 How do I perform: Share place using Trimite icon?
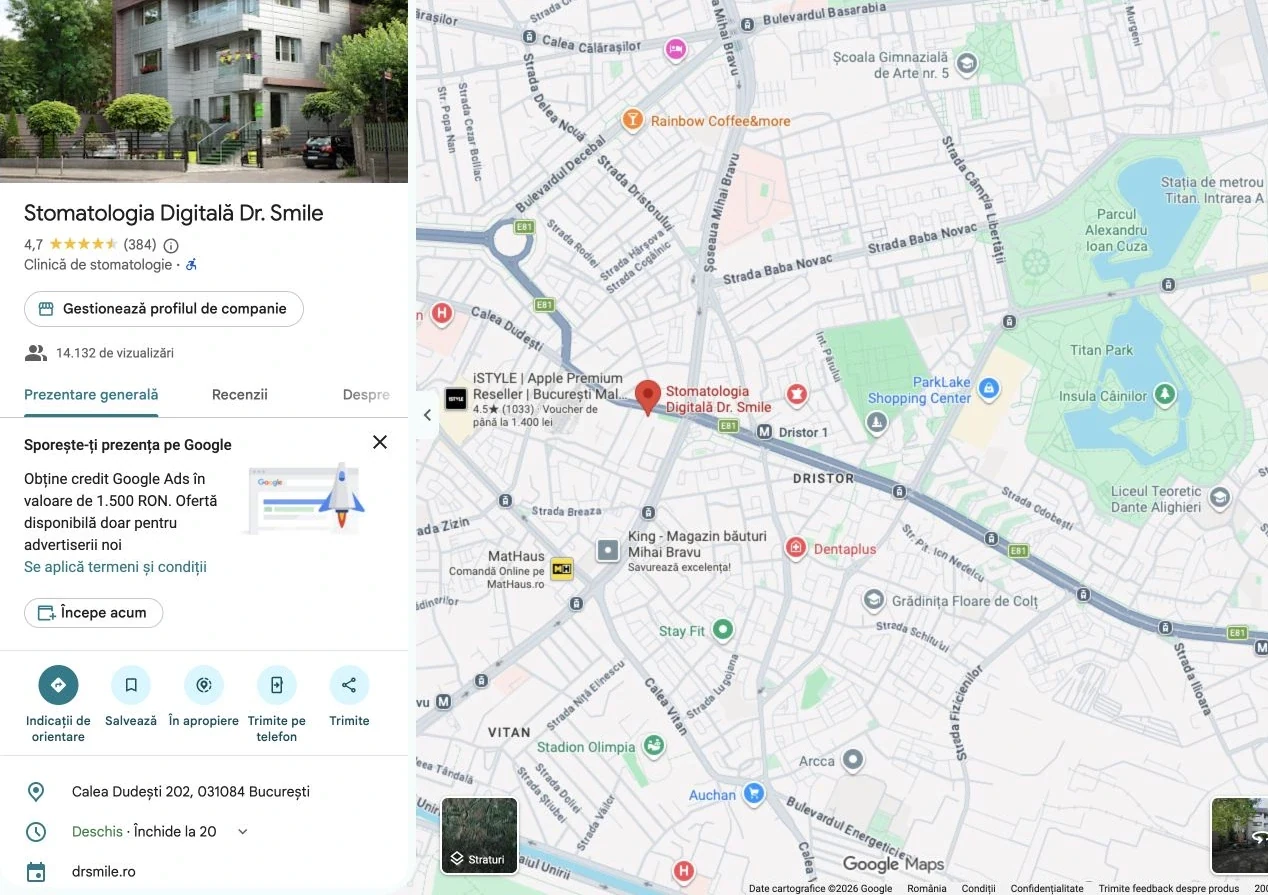click(x=349, y=685)
